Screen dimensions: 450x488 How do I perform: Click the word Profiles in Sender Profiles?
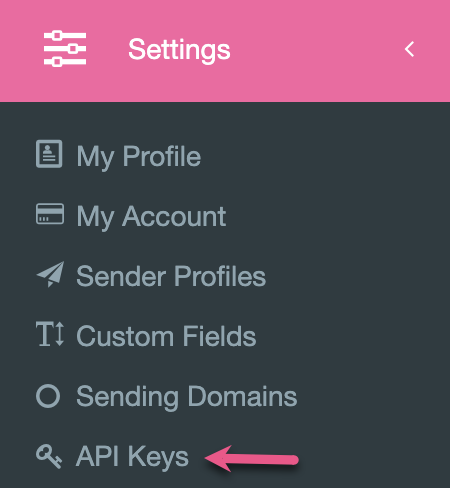(220, 276)
